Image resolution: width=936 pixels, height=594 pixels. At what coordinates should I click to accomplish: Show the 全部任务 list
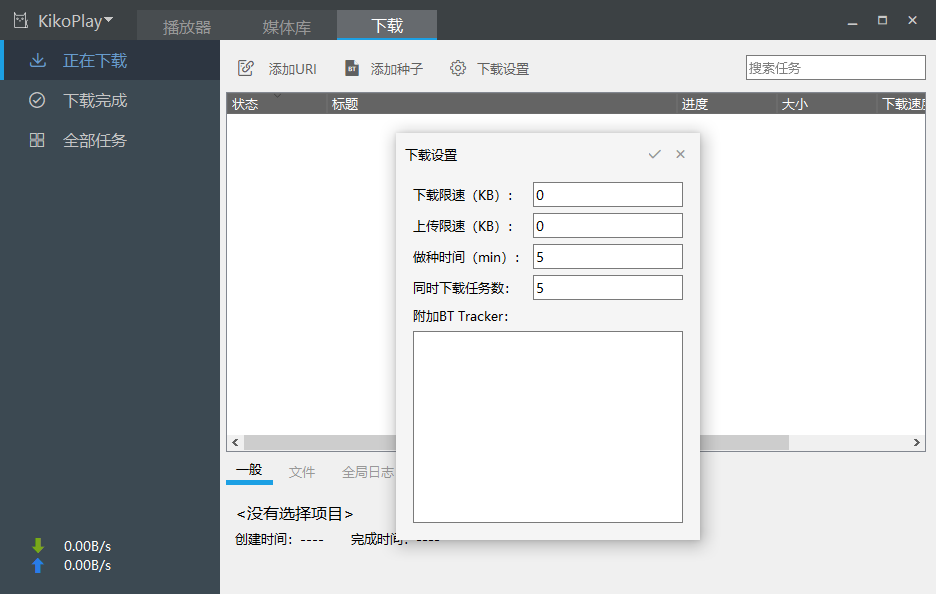click(x=110, y=140)
